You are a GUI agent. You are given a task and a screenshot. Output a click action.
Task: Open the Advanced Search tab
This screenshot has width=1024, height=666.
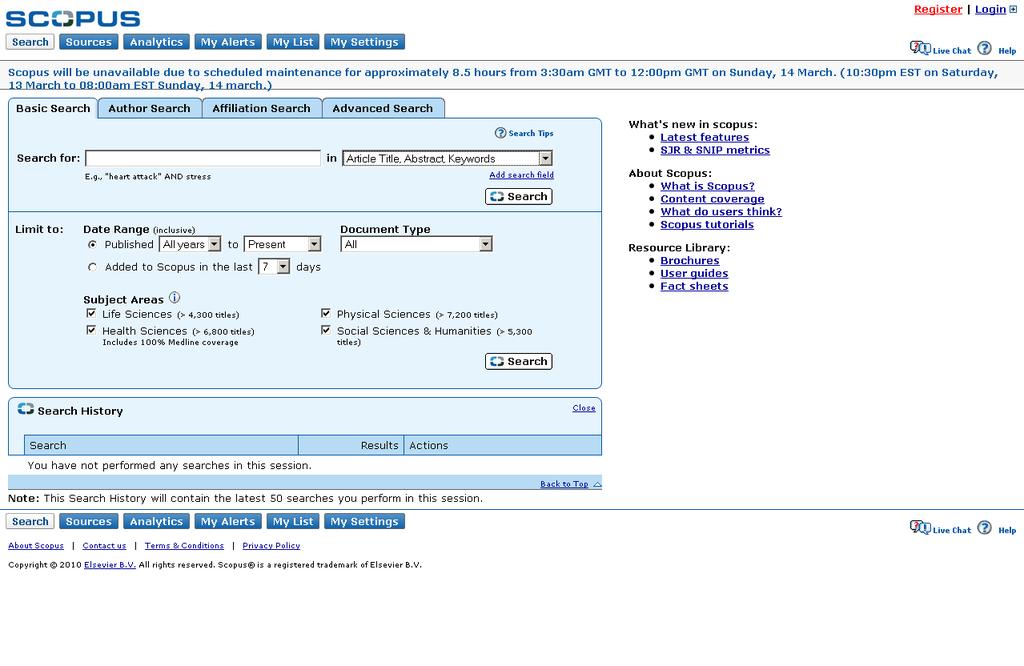click(x=383, y=108)
